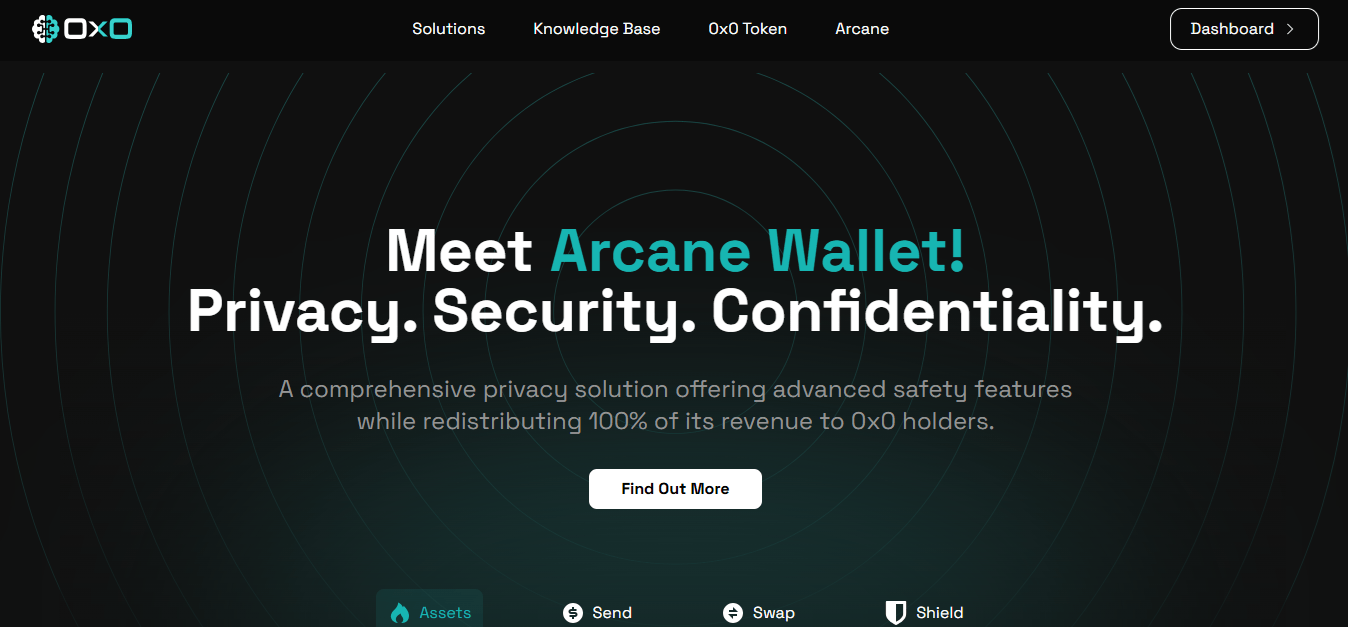Click the chevron arrow inside Dashboard button
Image resolution: width=1348 pixels, height=627 pixels.
1290,29
